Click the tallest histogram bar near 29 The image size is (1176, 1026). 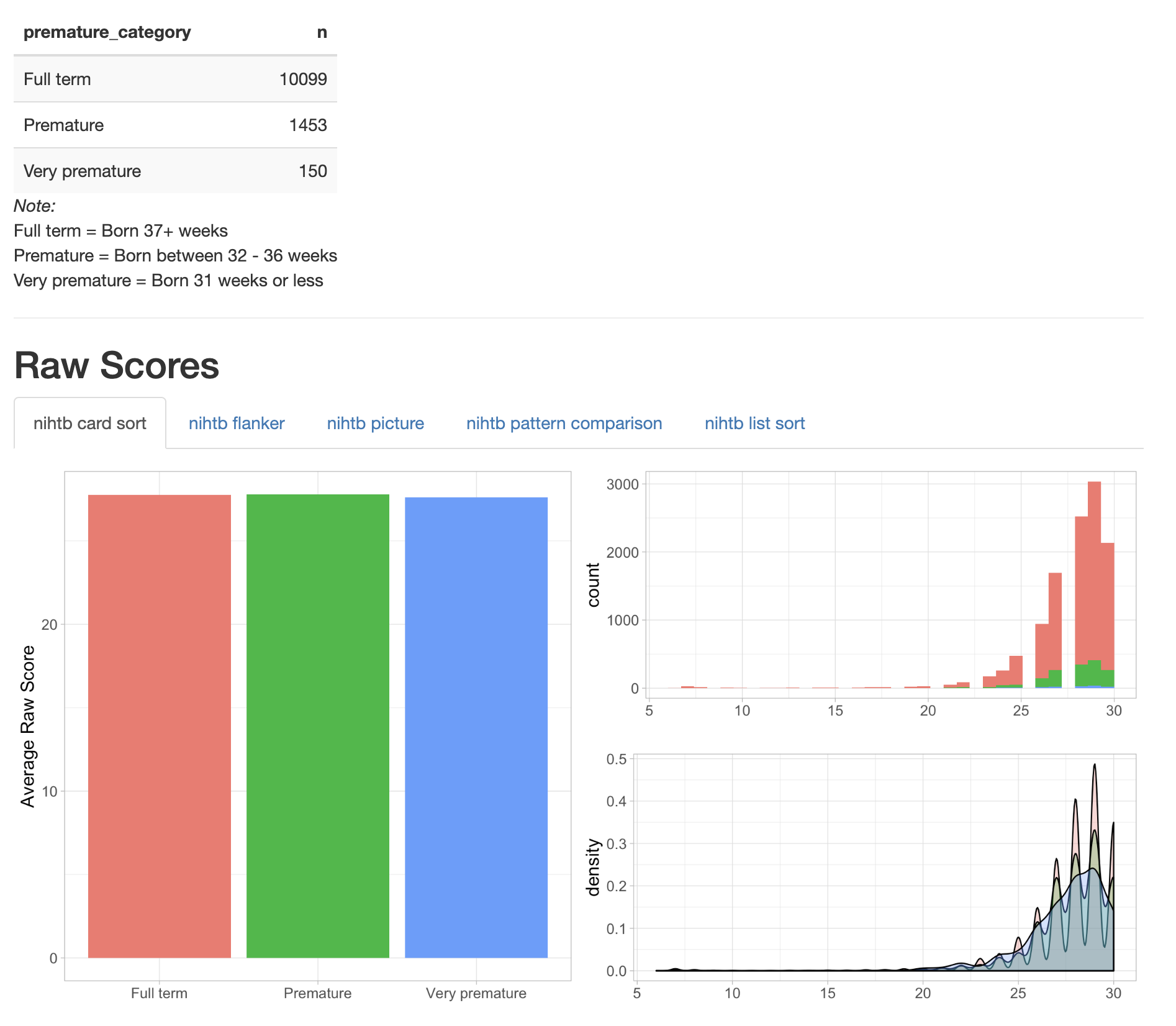(1094, 584)
